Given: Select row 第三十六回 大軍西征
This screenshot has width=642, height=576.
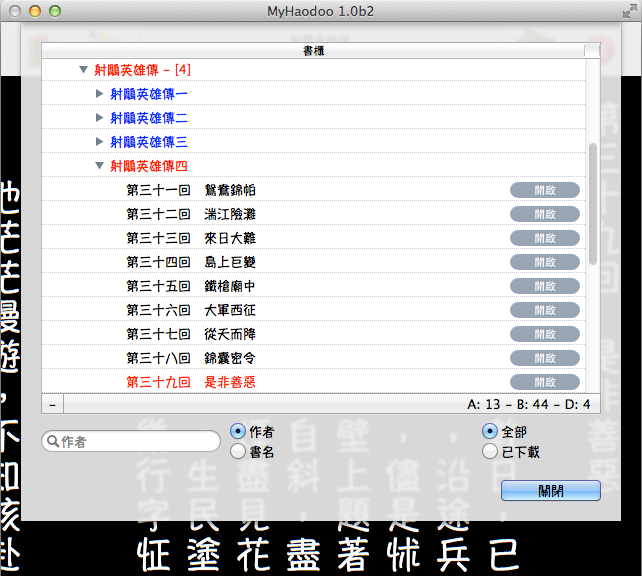Looking at the screenshot, I should pyautogui.click(x=314, y=310).
